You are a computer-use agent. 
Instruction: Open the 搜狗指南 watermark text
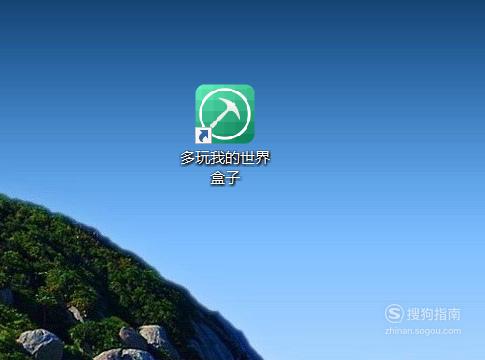tap(434, 314)
